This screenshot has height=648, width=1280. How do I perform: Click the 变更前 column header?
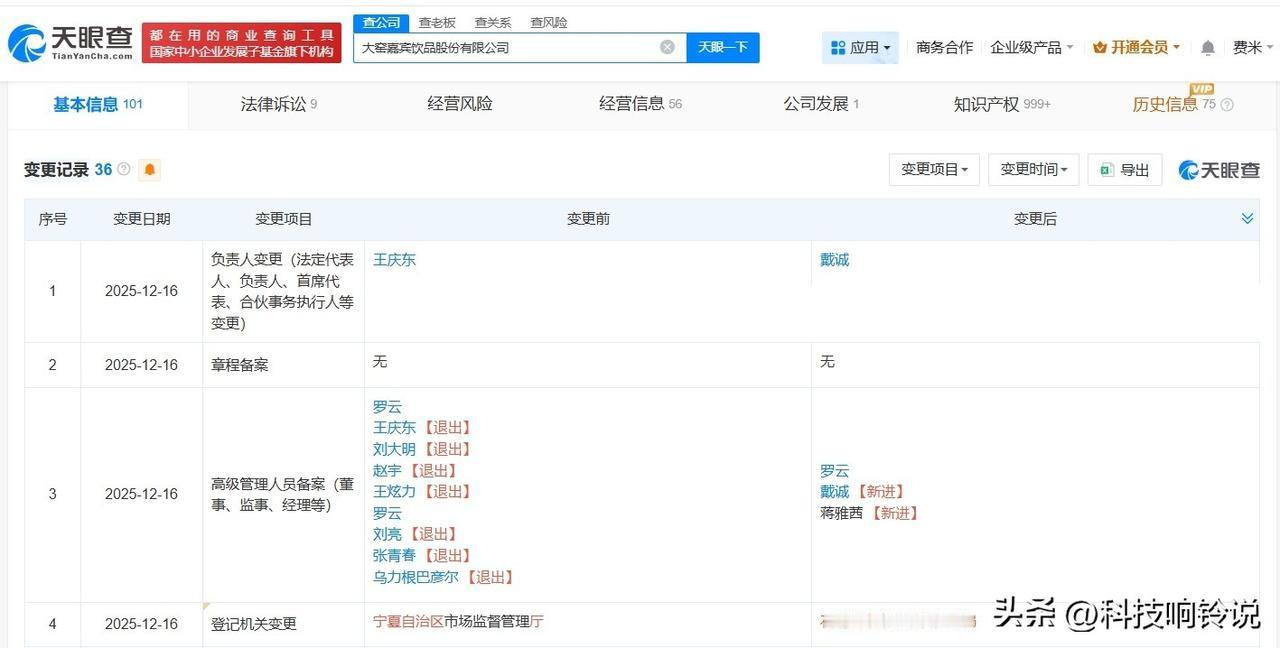[588, 219]
